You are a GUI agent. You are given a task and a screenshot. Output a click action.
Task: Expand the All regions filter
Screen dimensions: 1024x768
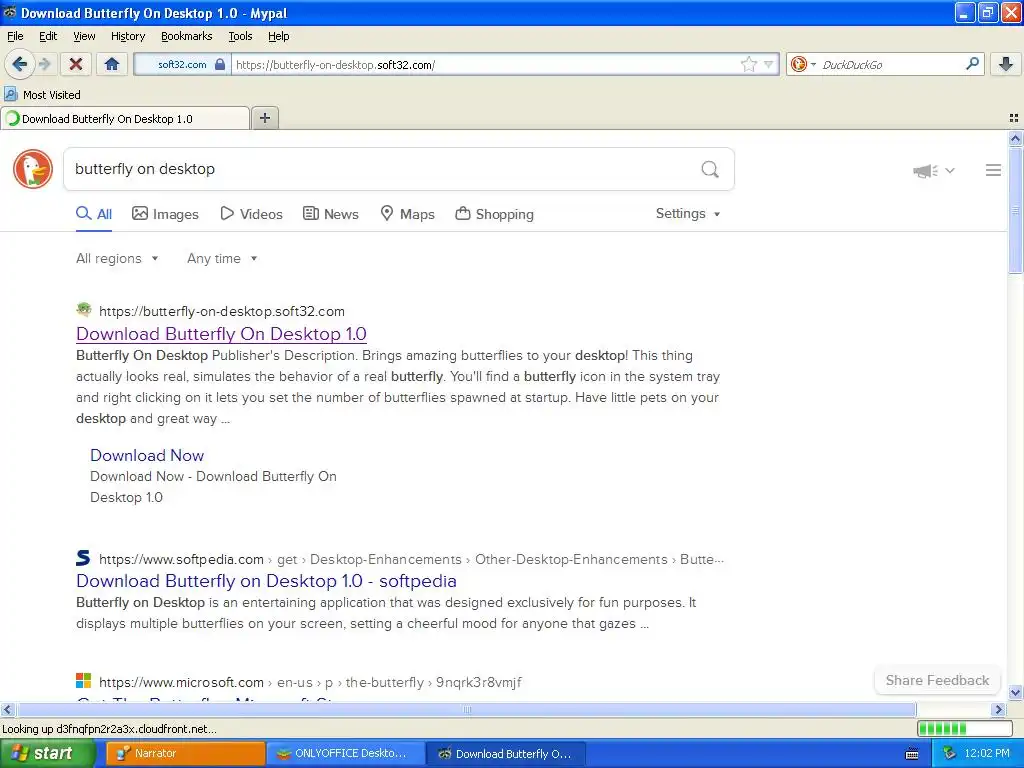pyautogui.click(x=117, y=259)
